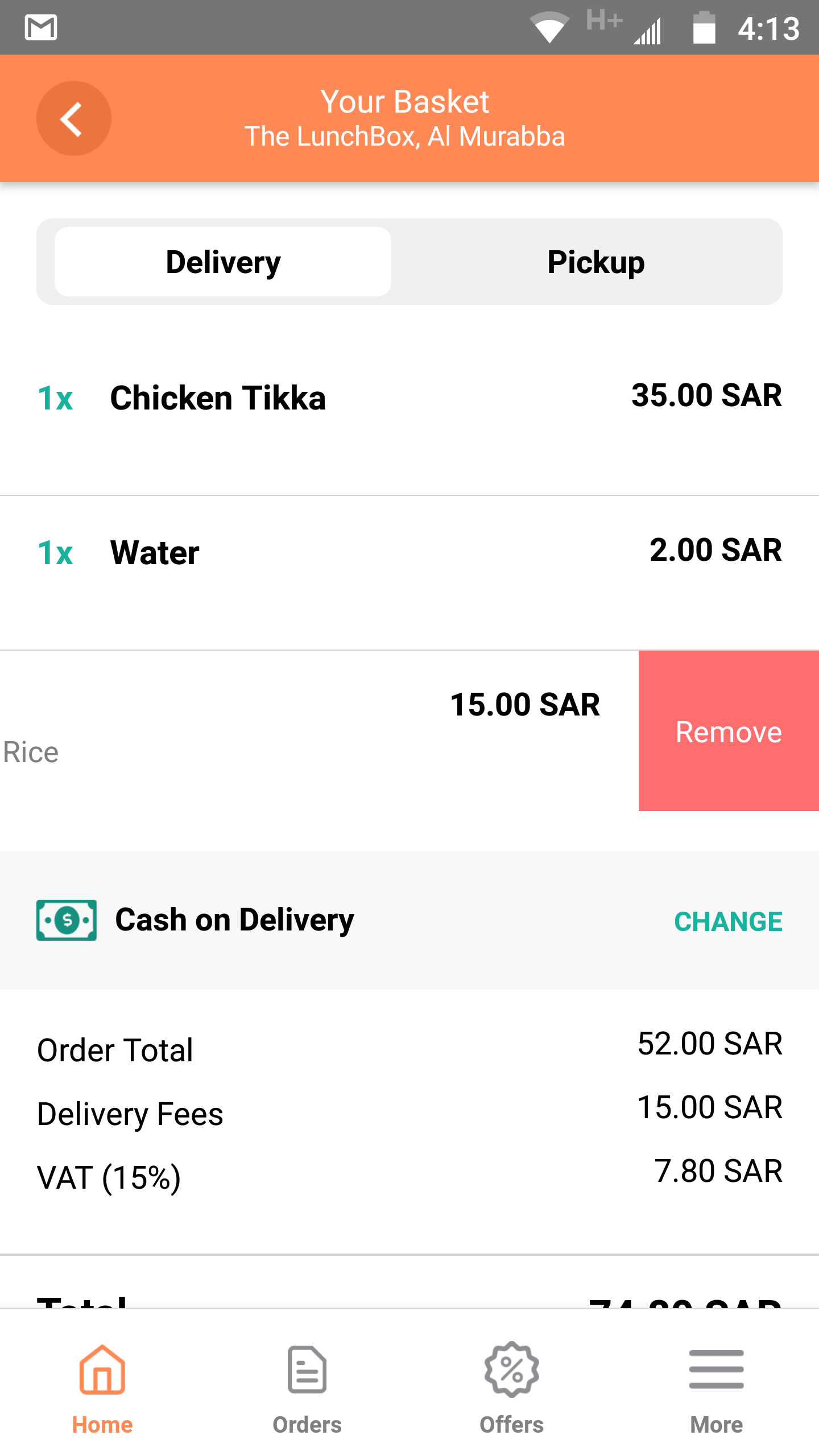Tap the battery icon in status bar
The width and height of the screenshot is (819, 1456).
(x=704, y=27)
